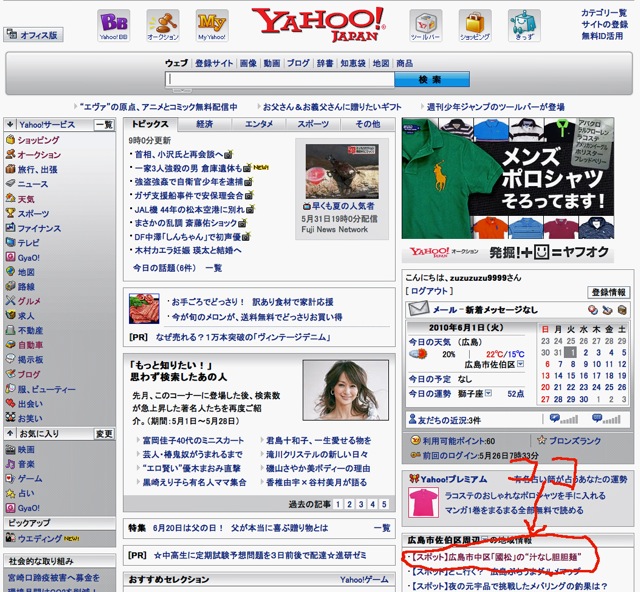Viewport: 640px width, 592px height.
Task: Open the 広島市佐伯区周辺 local info dropdown
Action: coord(484,540)
